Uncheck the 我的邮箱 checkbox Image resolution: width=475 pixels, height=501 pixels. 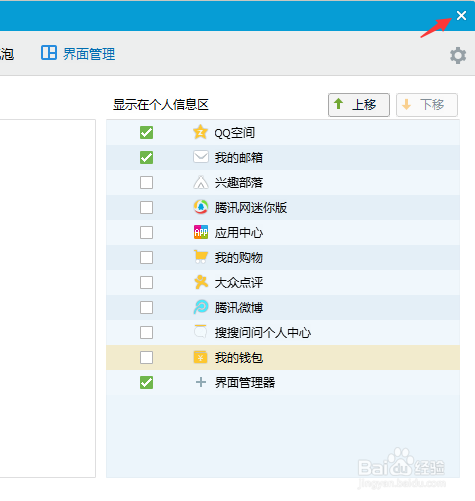pos(146,157)
